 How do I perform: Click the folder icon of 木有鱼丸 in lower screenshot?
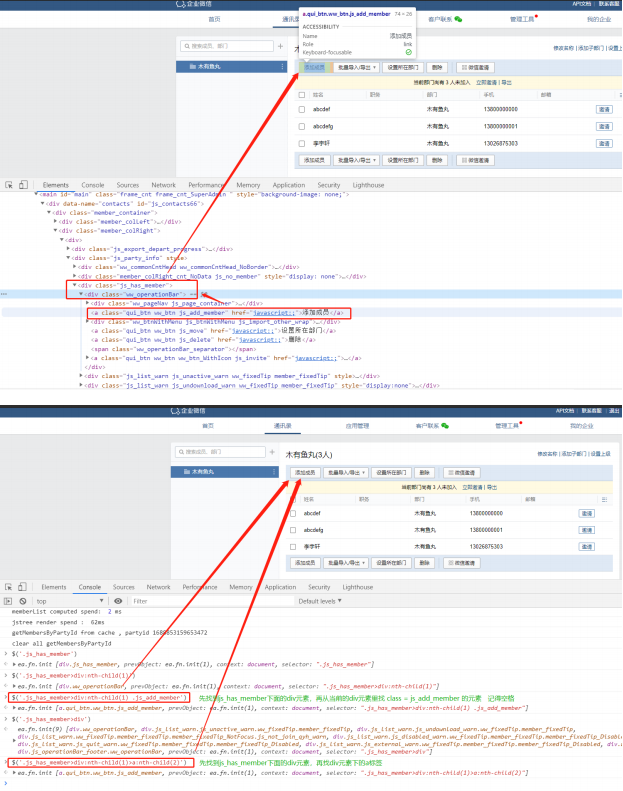click(x=187, y=472)
